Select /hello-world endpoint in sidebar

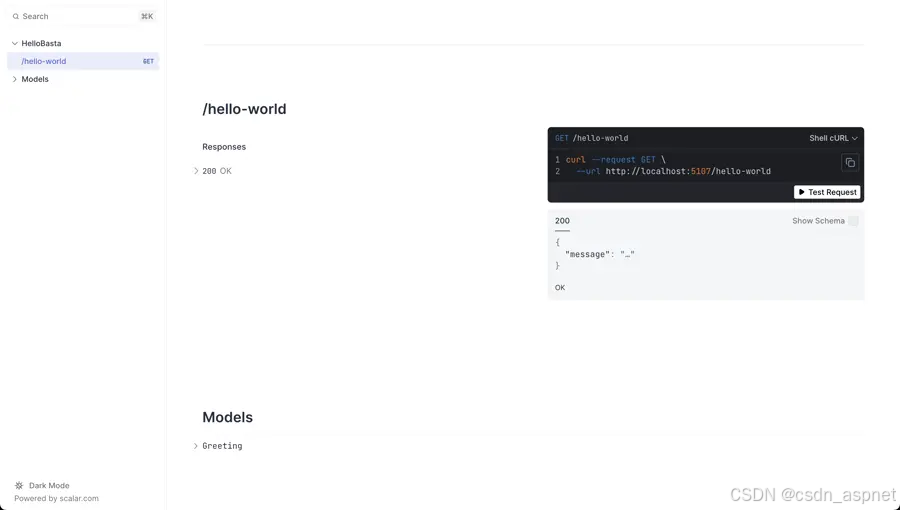[83, 61]
